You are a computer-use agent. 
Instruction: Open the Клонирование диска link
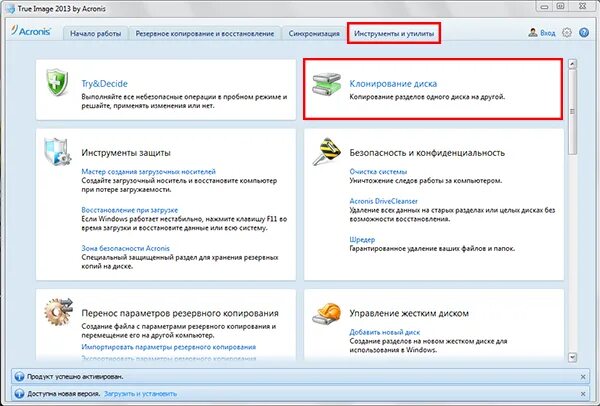tap(393, 83)
